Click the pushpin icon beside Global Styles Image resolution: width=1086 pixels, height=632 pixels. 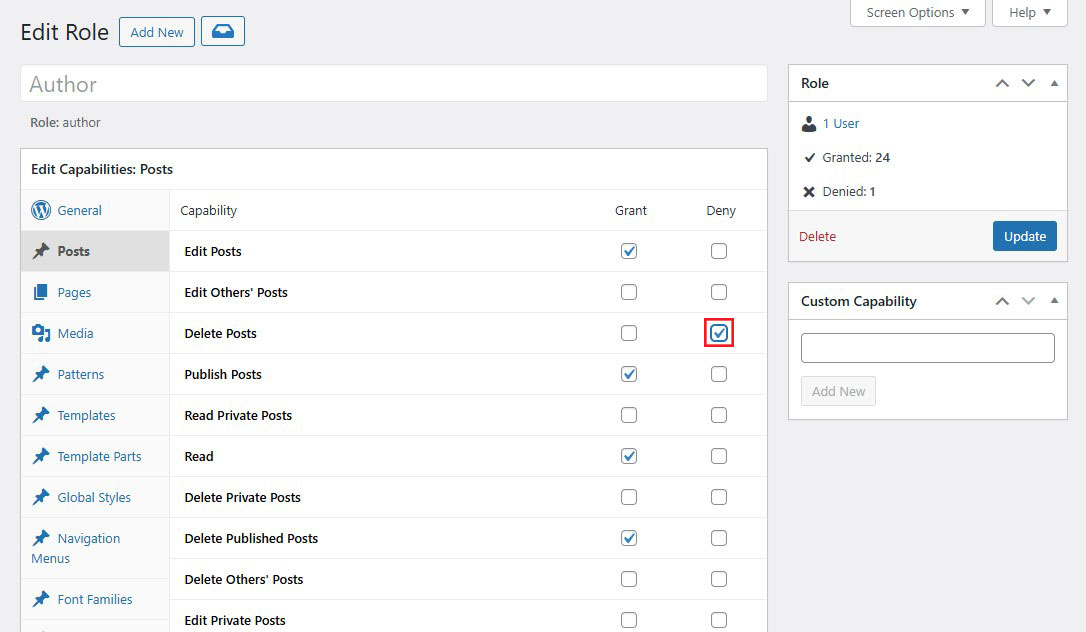click(x=41, y=496)
